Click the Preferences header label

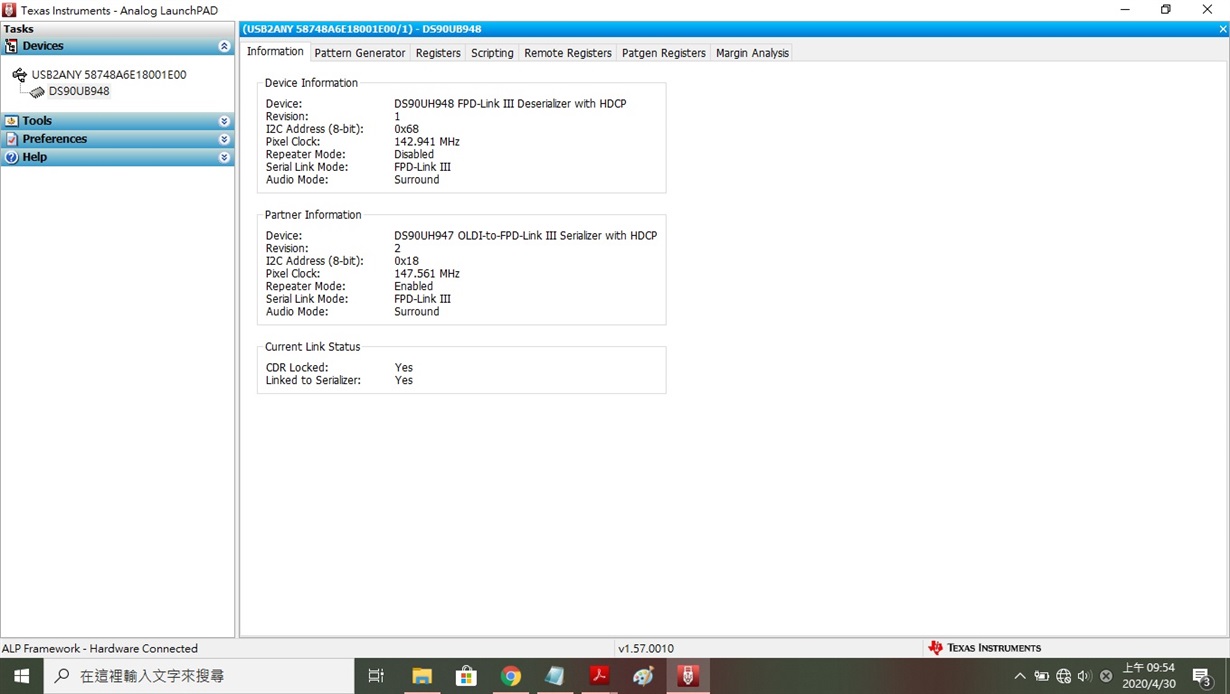pos(55,139)
